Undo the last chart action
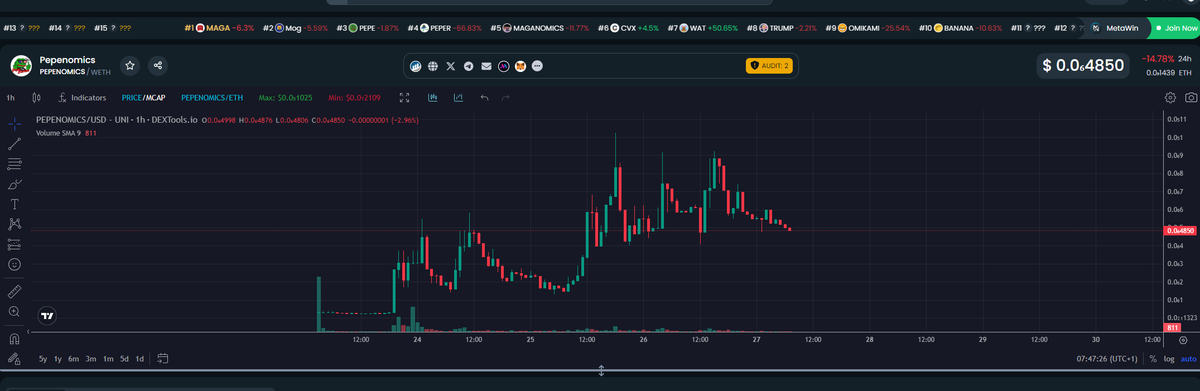 pyautogui.click(x=485, y=97)
